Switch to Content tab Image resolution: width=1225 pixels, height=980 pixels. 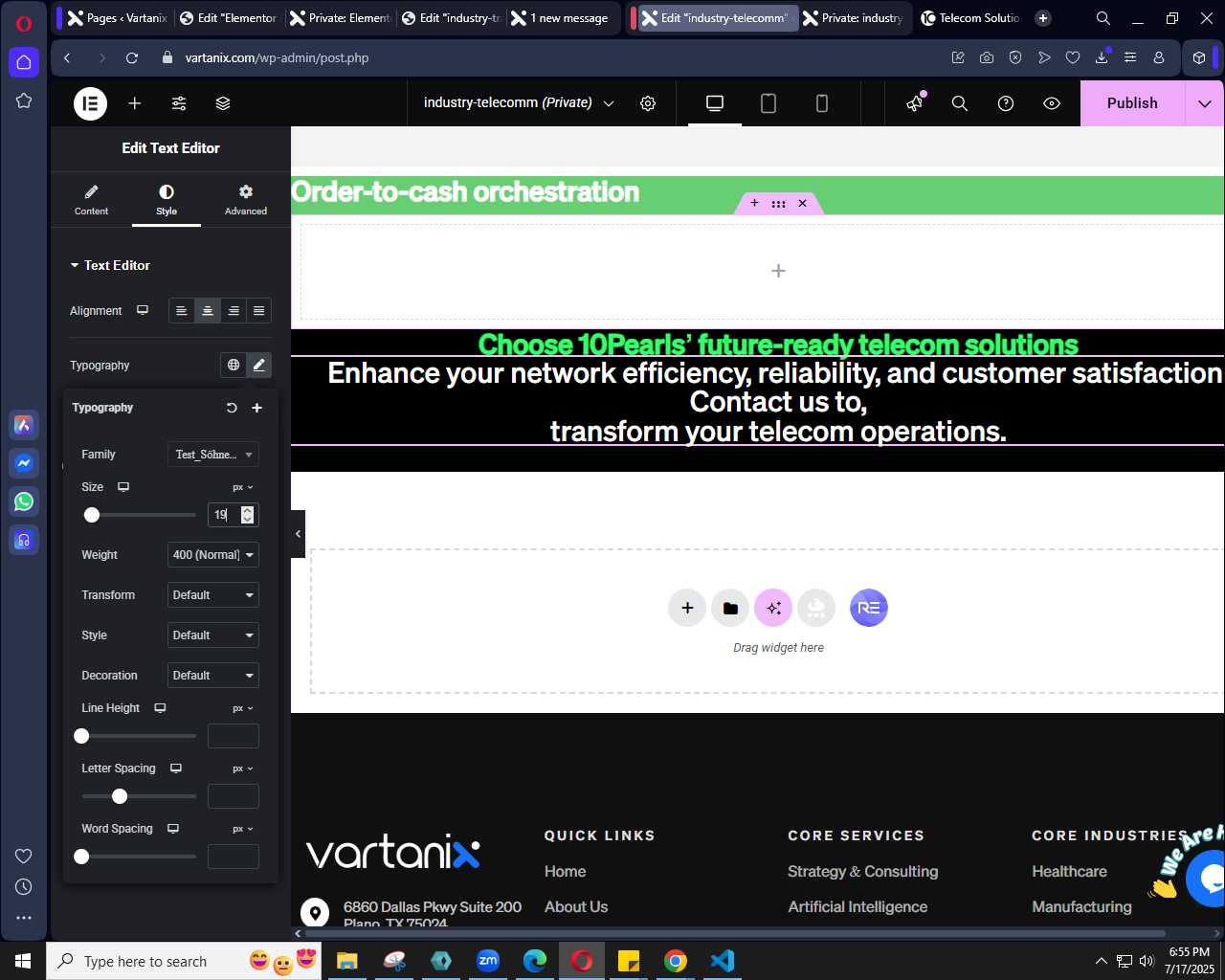(x=91, y=200)
